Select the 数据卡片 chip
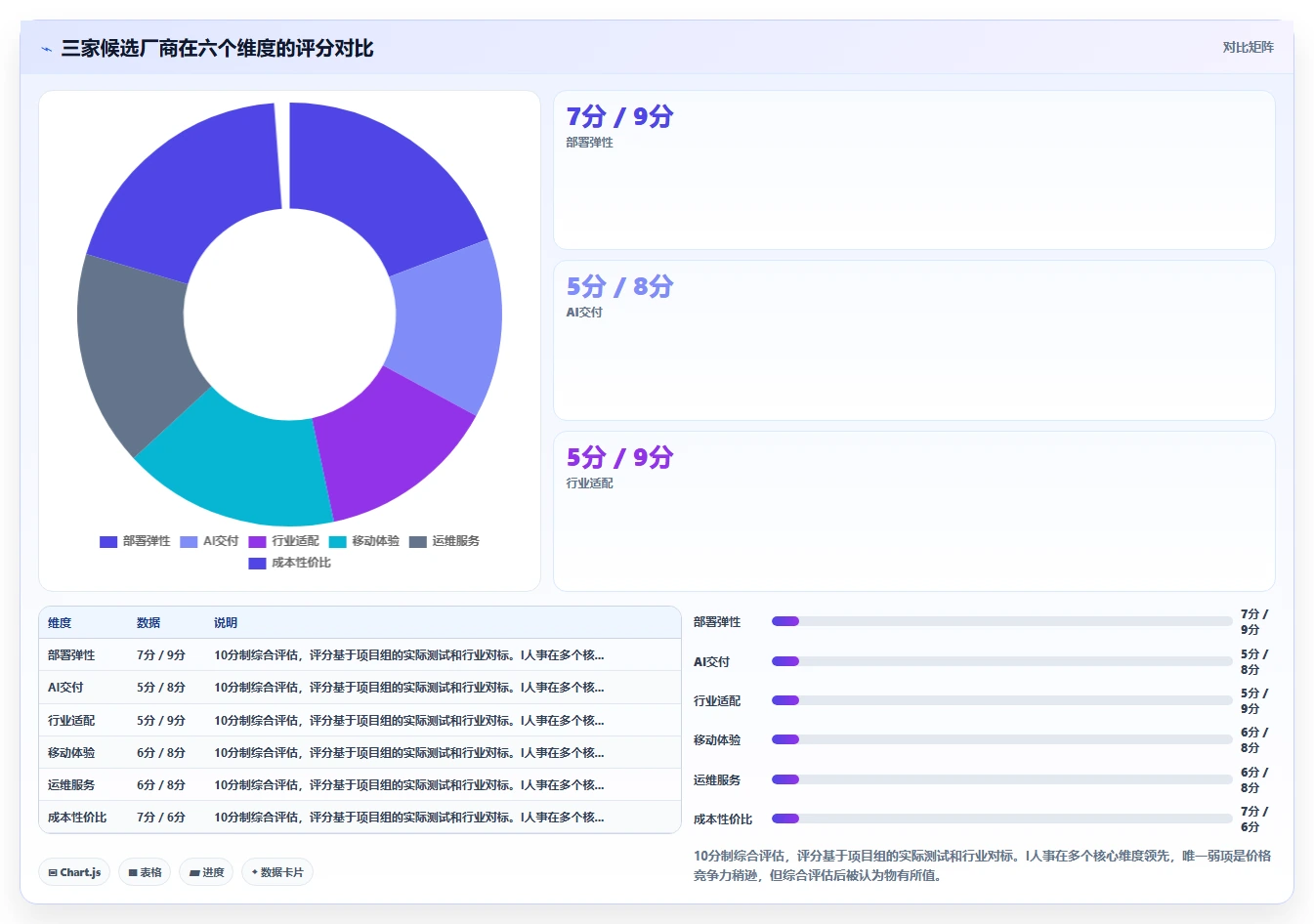The image size is (1314, 924). click(277, 872)
